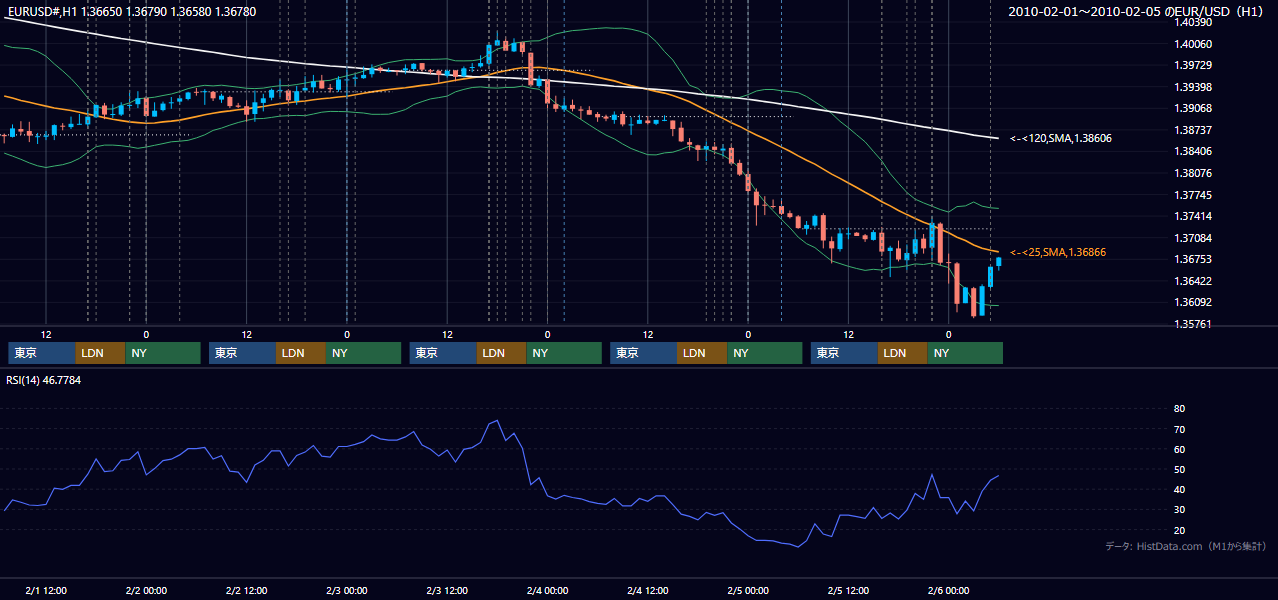The image size is (1278, 600).
Task: Click the 2/4 00:00 date label
Action: 547,590
